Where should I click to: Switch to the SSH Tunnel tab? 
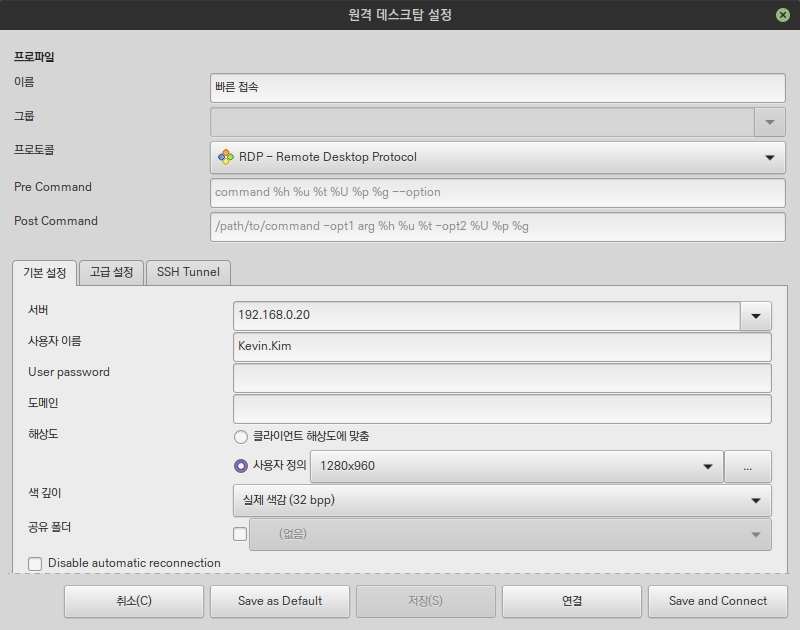tap(188, 272)
